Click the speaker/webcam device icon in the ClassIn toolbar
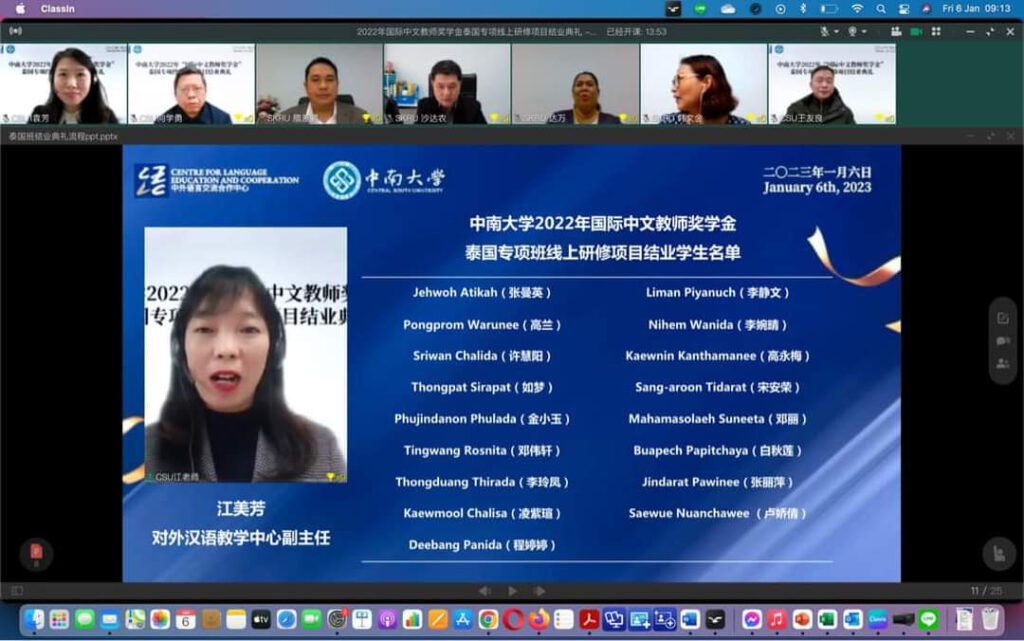This screenshot has width=1024, height=641. tap(852, 31)
